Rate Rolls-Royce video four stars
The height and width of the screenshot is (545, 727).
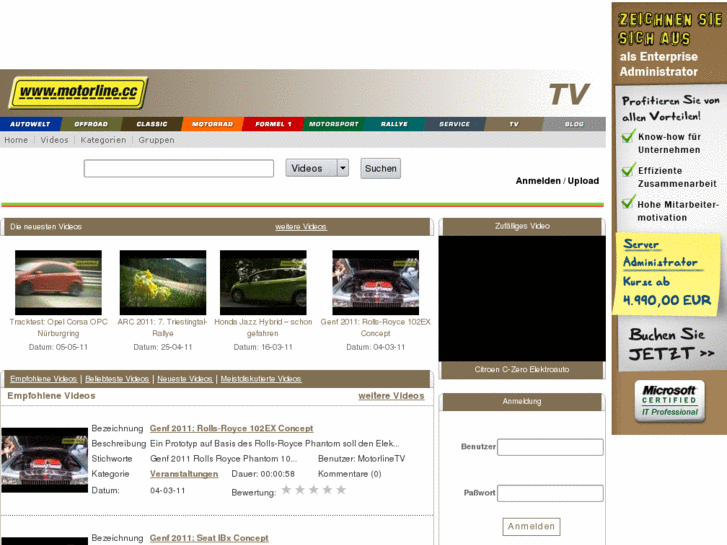[x=327, y=490]
